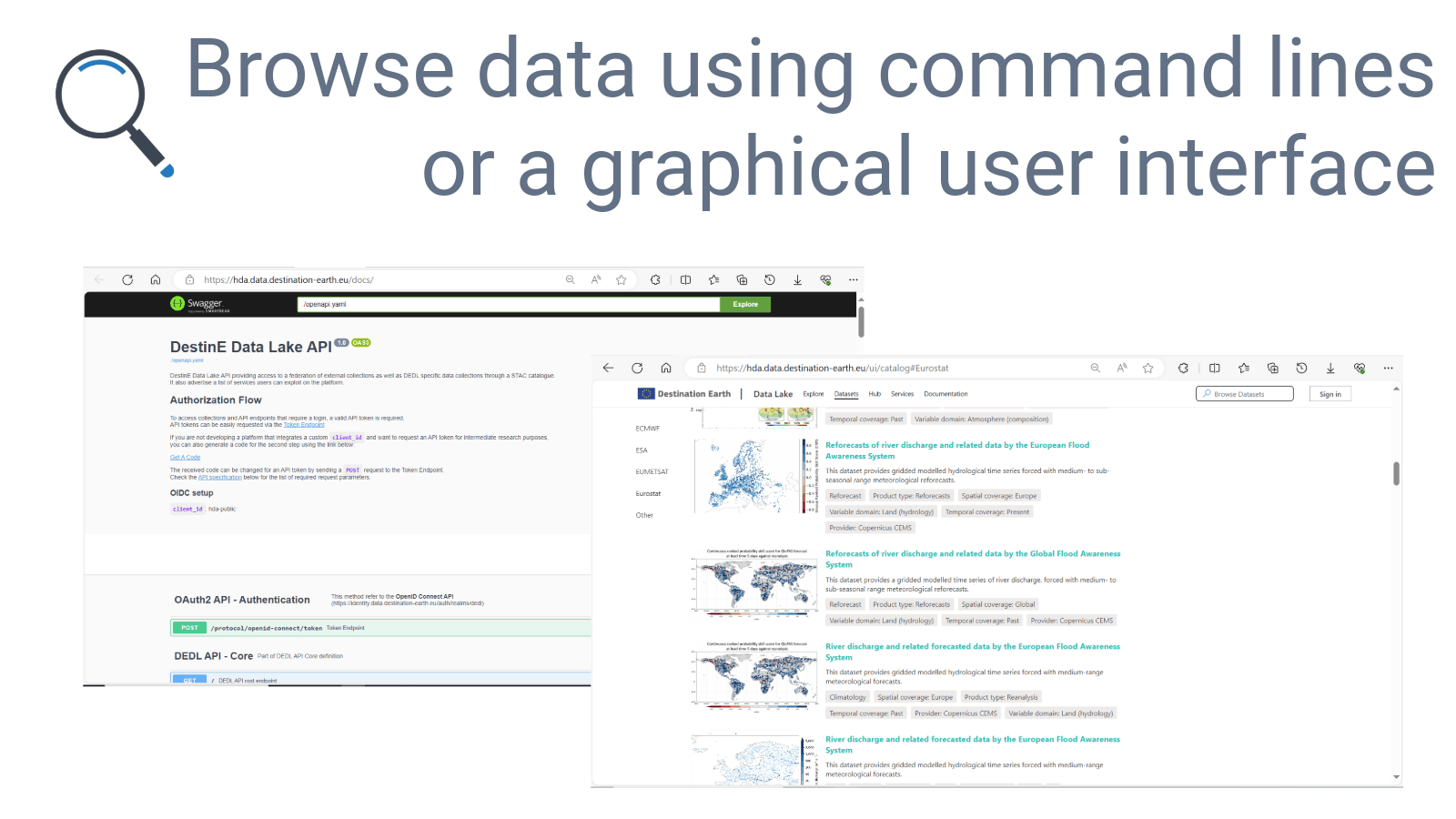This screenshot has height=819, width=1456.
Task: Click the Europe river discharge map thumbnail
Action: (754, 477)
